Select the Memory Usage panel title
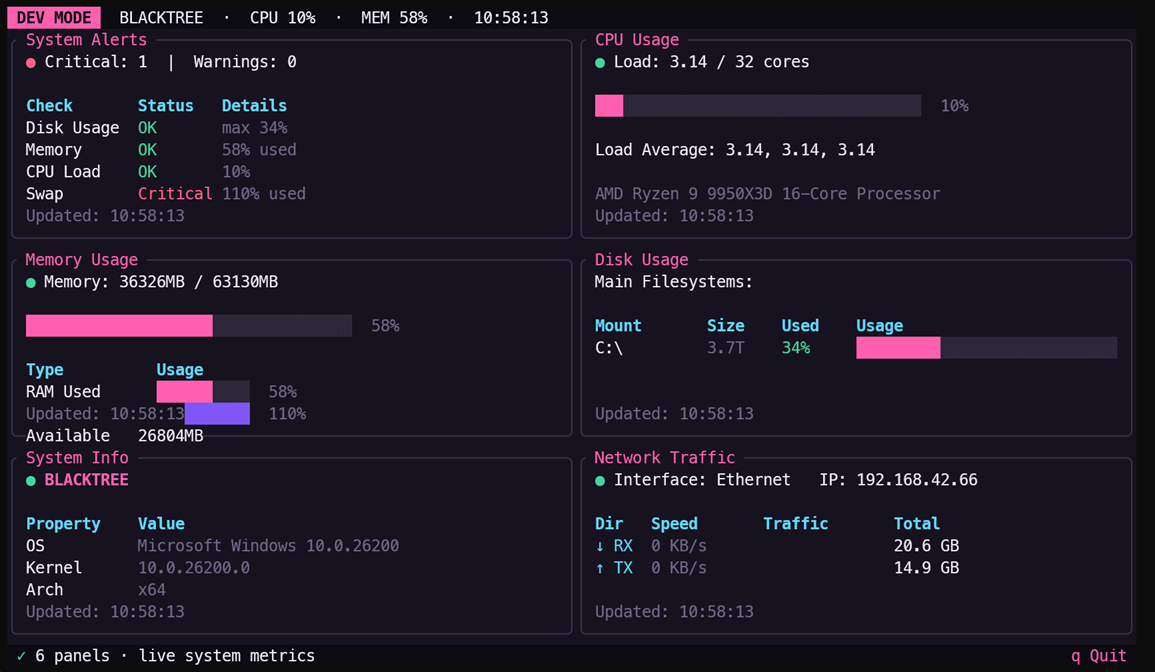Image resolution: width=1155 pixels, height=672 pixels. pyautogui.click(x=81, y=260)
